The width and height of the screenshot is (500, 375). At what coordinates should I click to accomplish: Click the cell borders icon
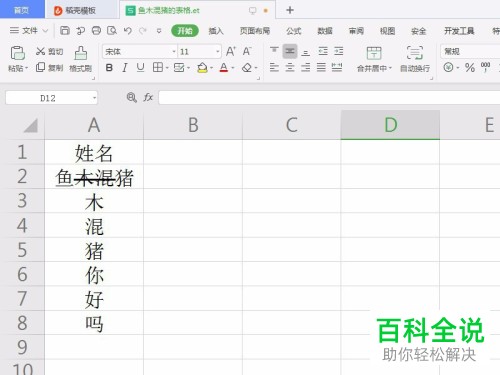click(158, 68)
